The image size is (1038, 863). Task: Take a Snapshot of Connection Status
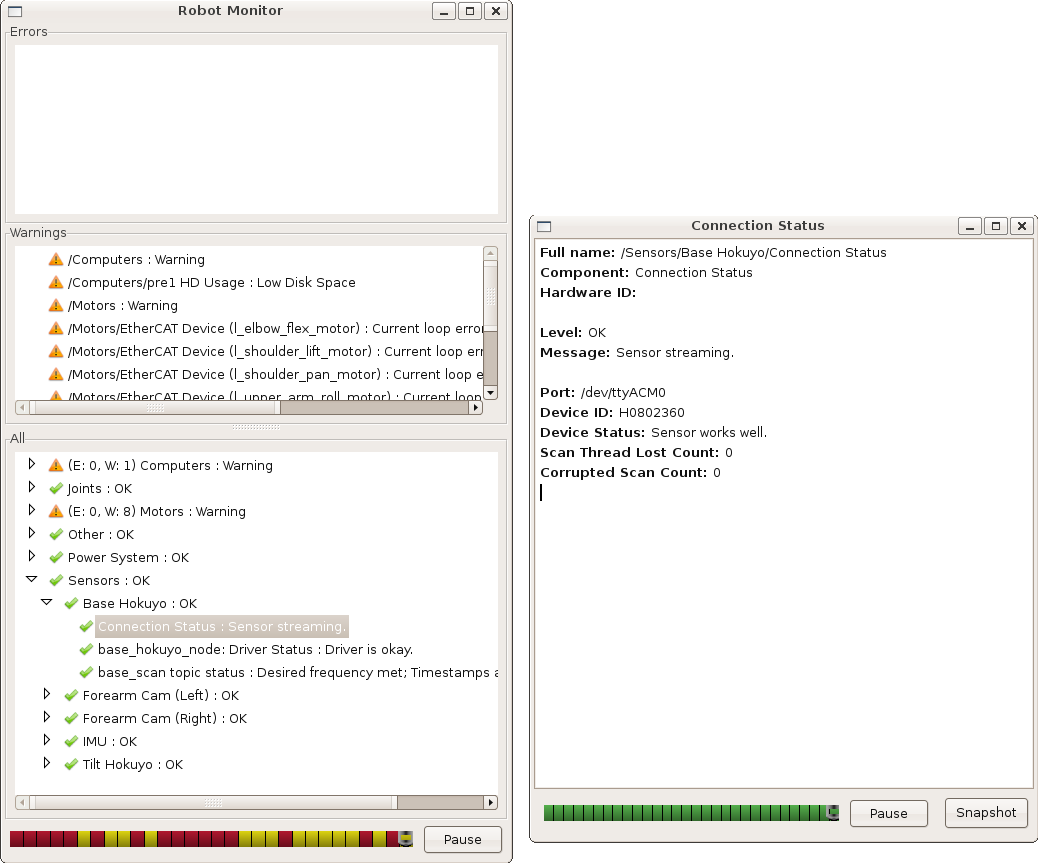coord(985,813)
